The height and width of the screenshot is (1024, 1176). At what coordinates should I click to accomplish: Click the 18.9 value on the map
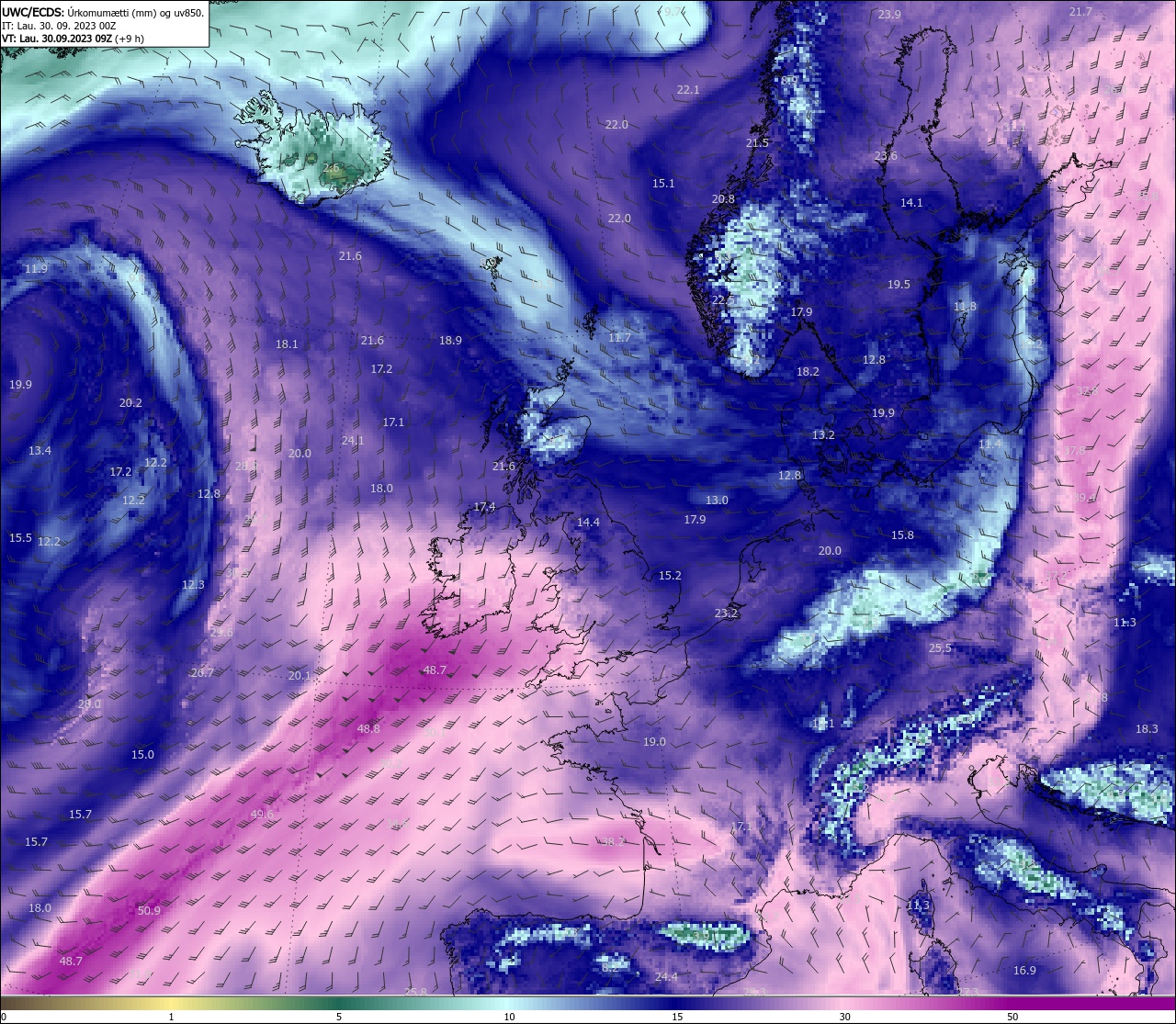(450, 341)
